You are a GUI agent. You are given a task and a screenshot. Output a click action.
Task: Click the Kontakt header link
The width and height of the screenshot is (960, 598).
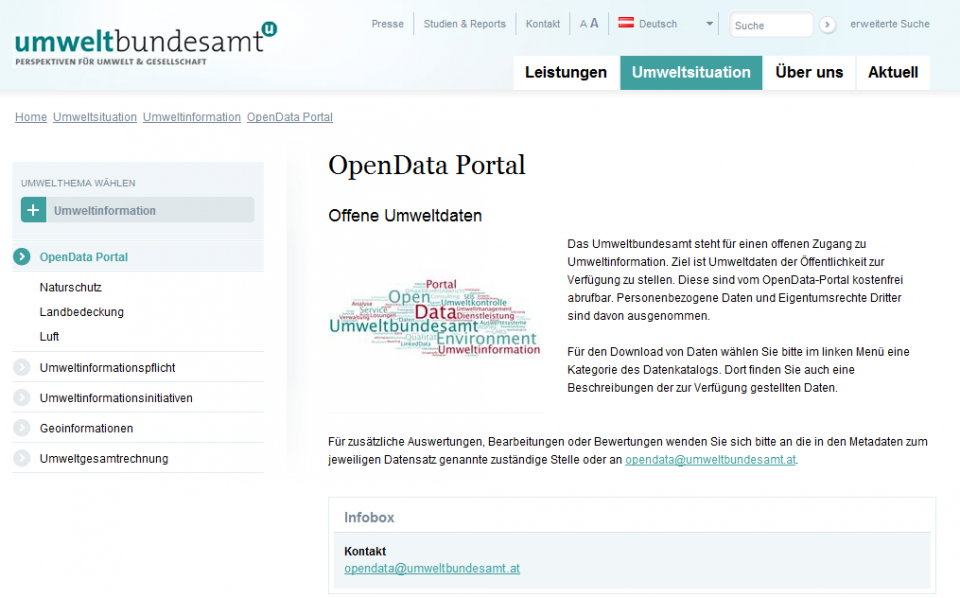coord(542,24)
